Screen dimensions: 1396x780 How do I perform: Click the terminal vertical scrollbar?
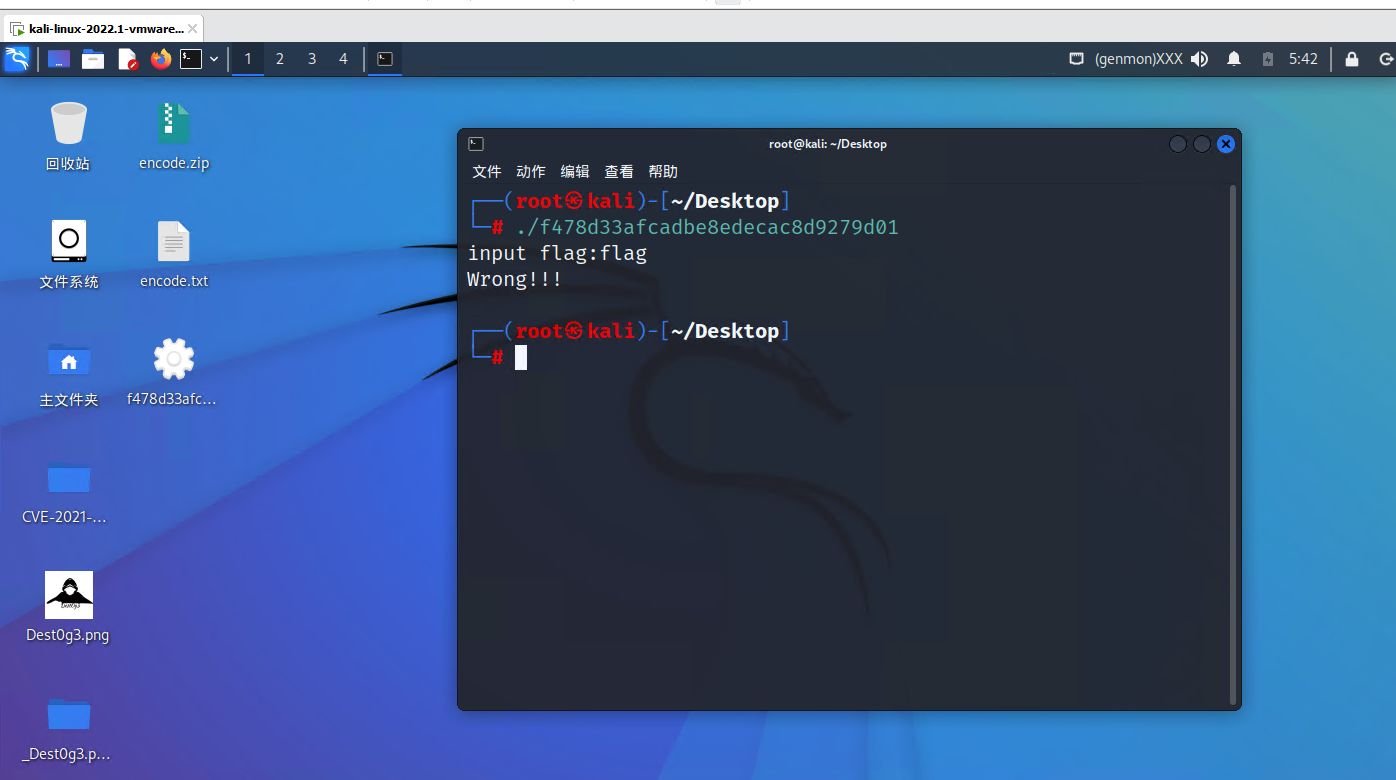(1234, 444)
